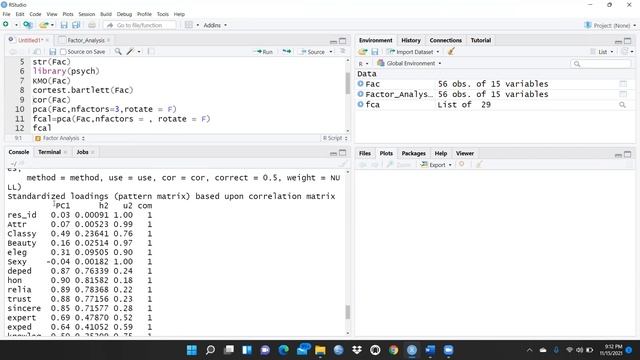The height and width of the screenshot is (360, 640).
Task: Open the recent files dropdown arrow
Action: [x=53, y=25]
